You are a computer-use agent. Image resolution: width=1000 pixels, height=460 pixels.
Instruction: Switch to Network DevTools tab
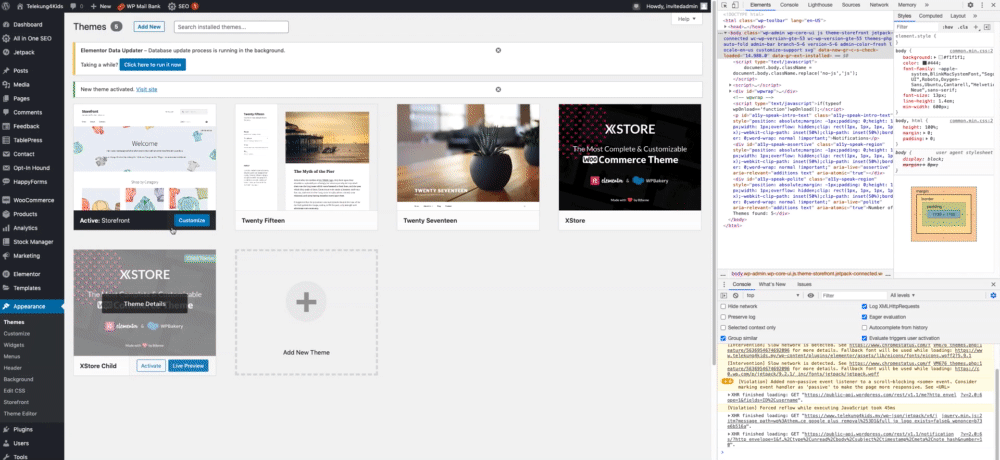tap(879, 5)
